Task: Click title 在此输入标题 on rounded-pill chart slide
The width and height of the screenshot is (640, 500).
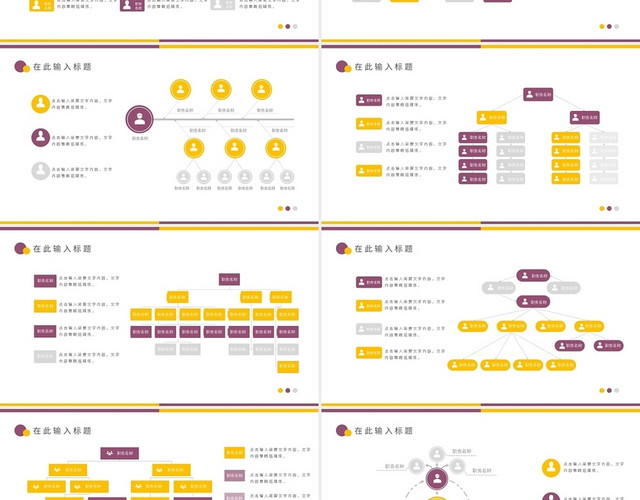Action: (x=384, y=249)
